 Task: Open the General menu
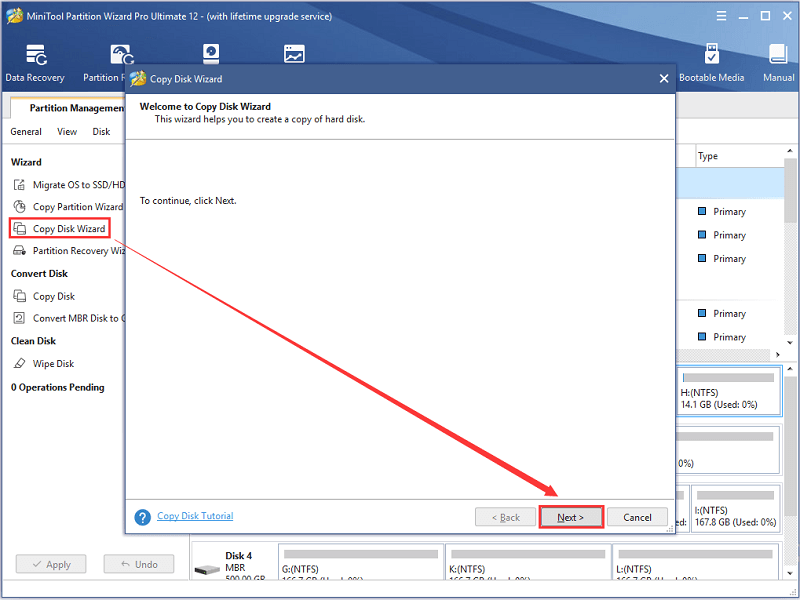click(x=26, y=132)
